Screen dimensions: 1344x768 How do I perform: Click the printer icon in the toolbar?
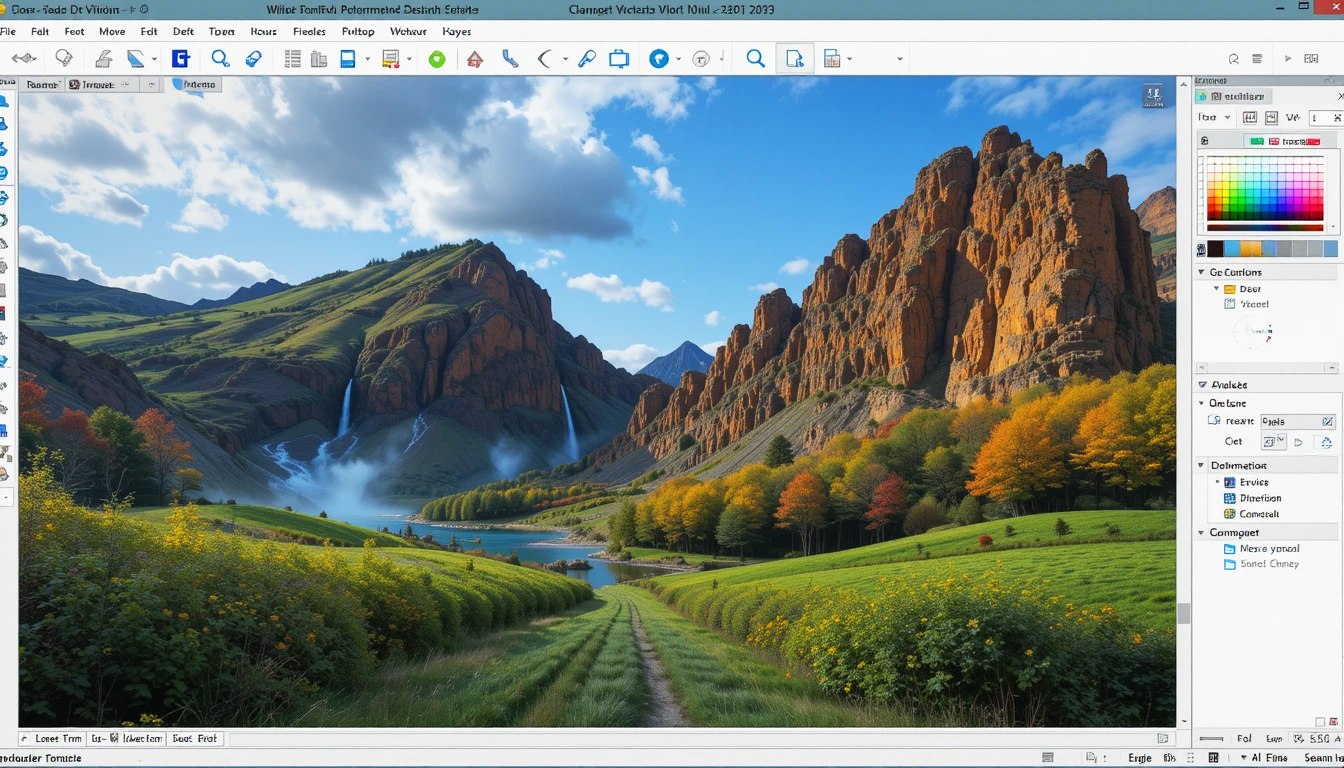coord(103,59)
